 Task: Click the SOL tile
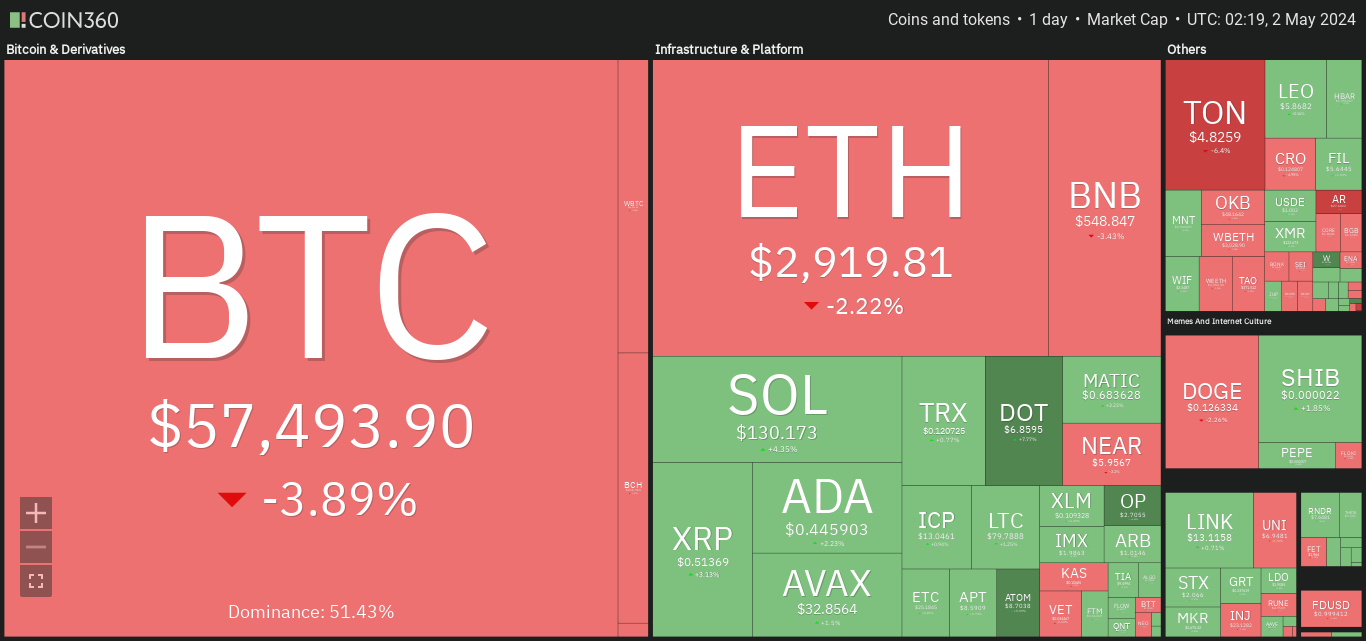tap(777, 409)
